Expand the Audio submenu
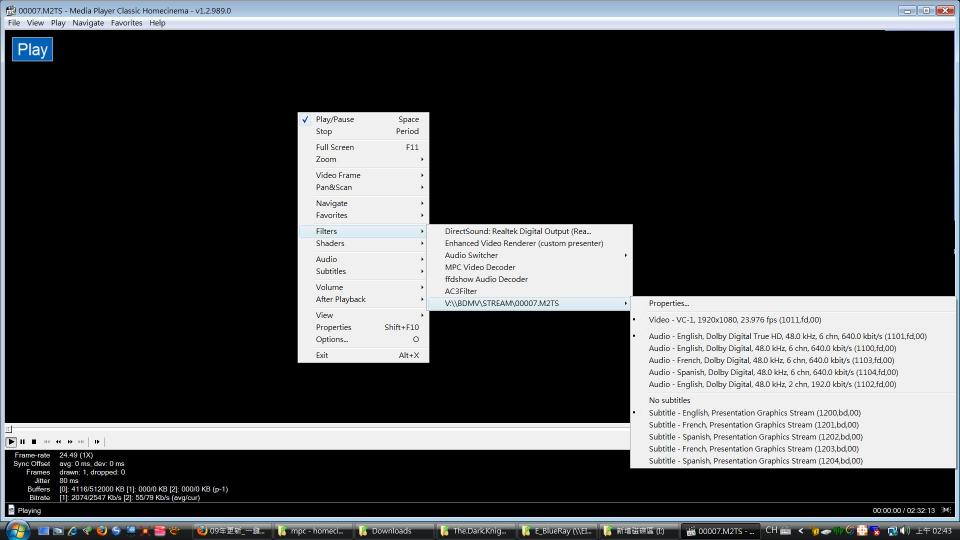Viewport: 960px width, 540px height. point(363,259)
